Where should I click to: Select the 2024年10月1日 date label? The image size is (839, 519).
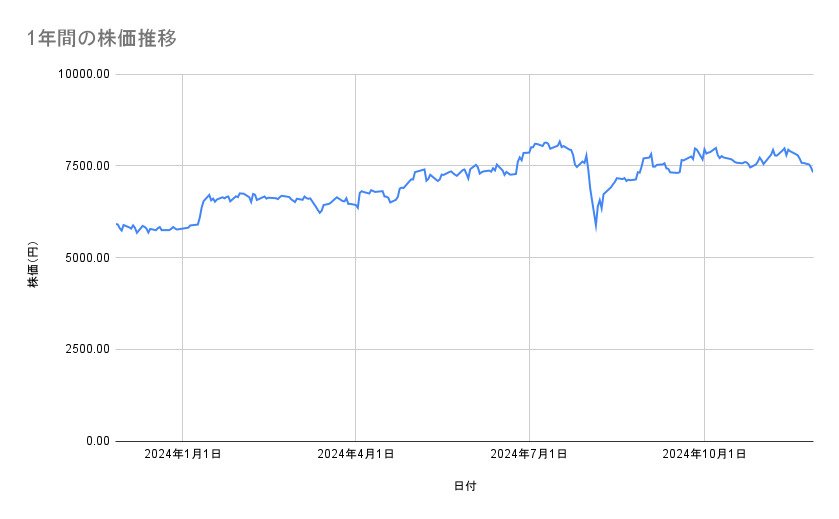click(704, 454)
